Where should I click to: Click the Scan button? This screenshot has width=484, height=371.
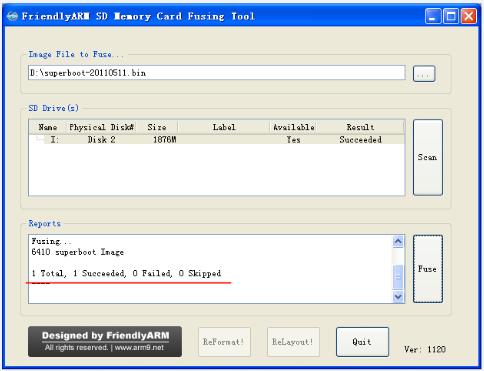[428, 157]
